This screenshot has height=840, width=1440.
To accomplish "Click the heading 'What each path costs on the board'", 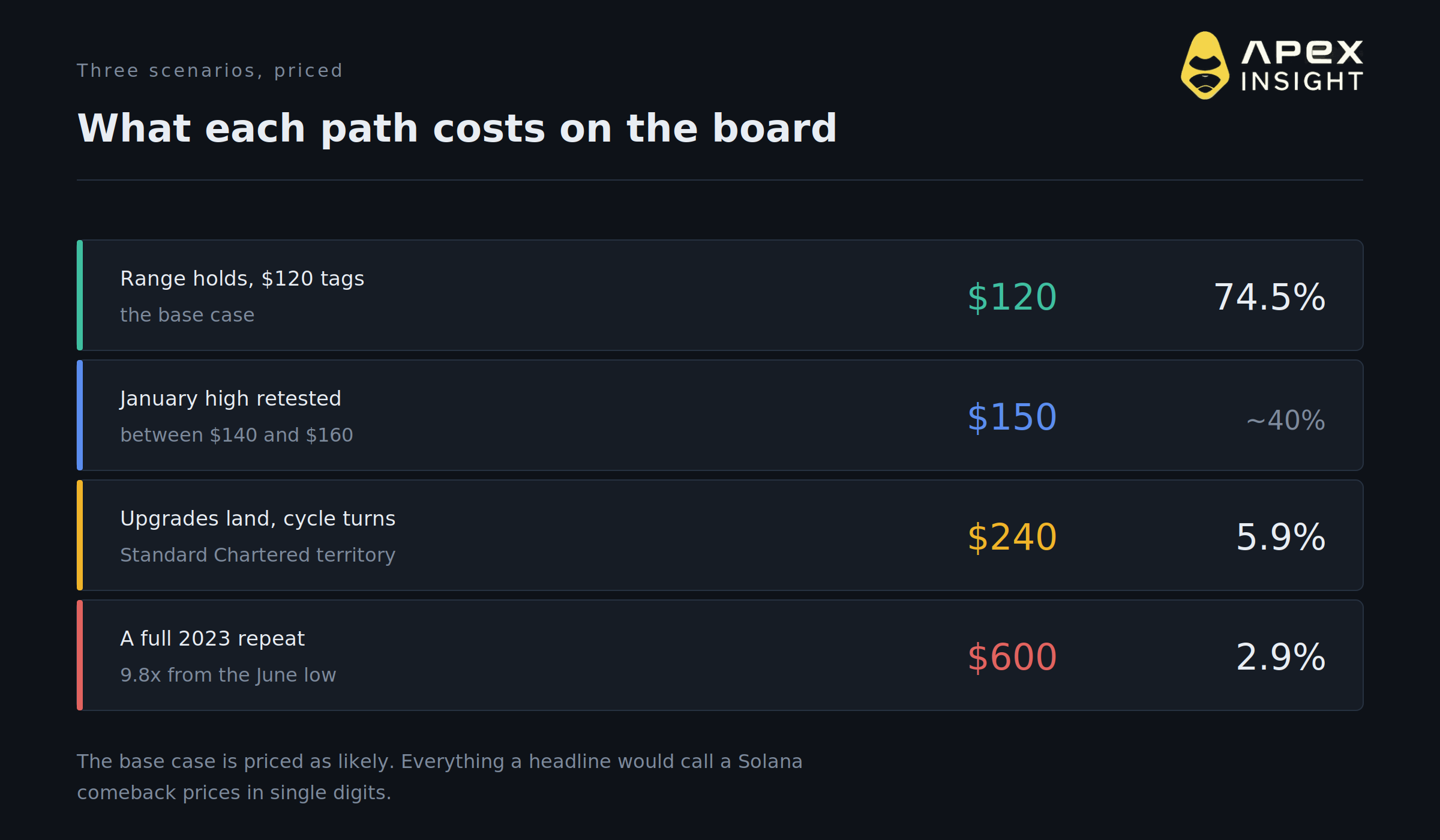I will click(x=457, y=128).
